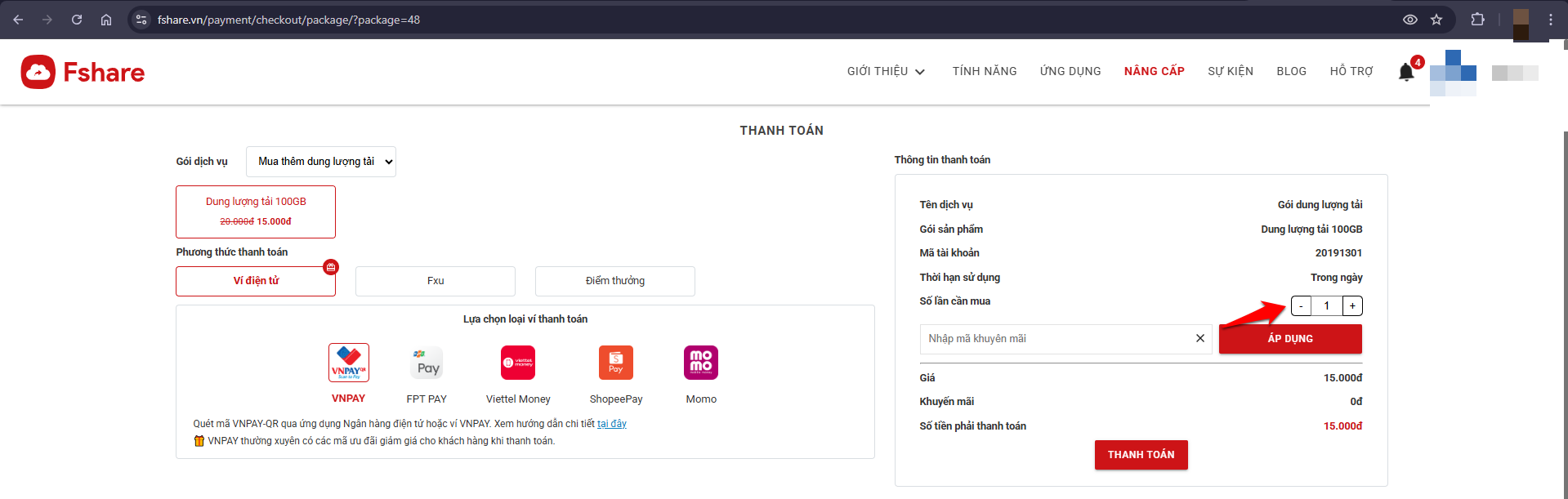Image resolution: width=1568 pixels, height=499 pixels.
Task: Select the VNPAY wallet icon
Action: [x=349, y=363]
